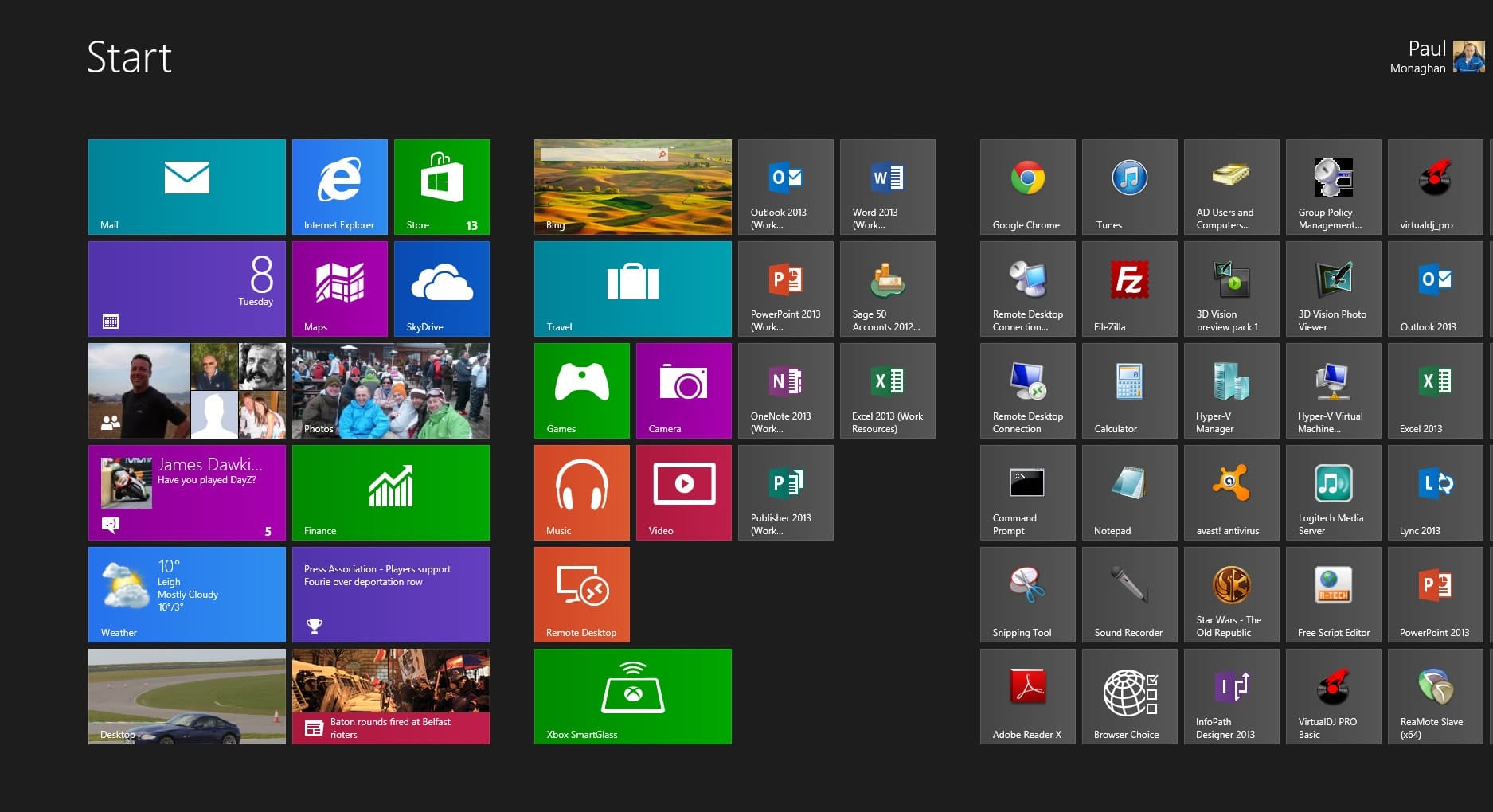
Task: Open the messaging tile from James Dawki
Action: point(186,493)
